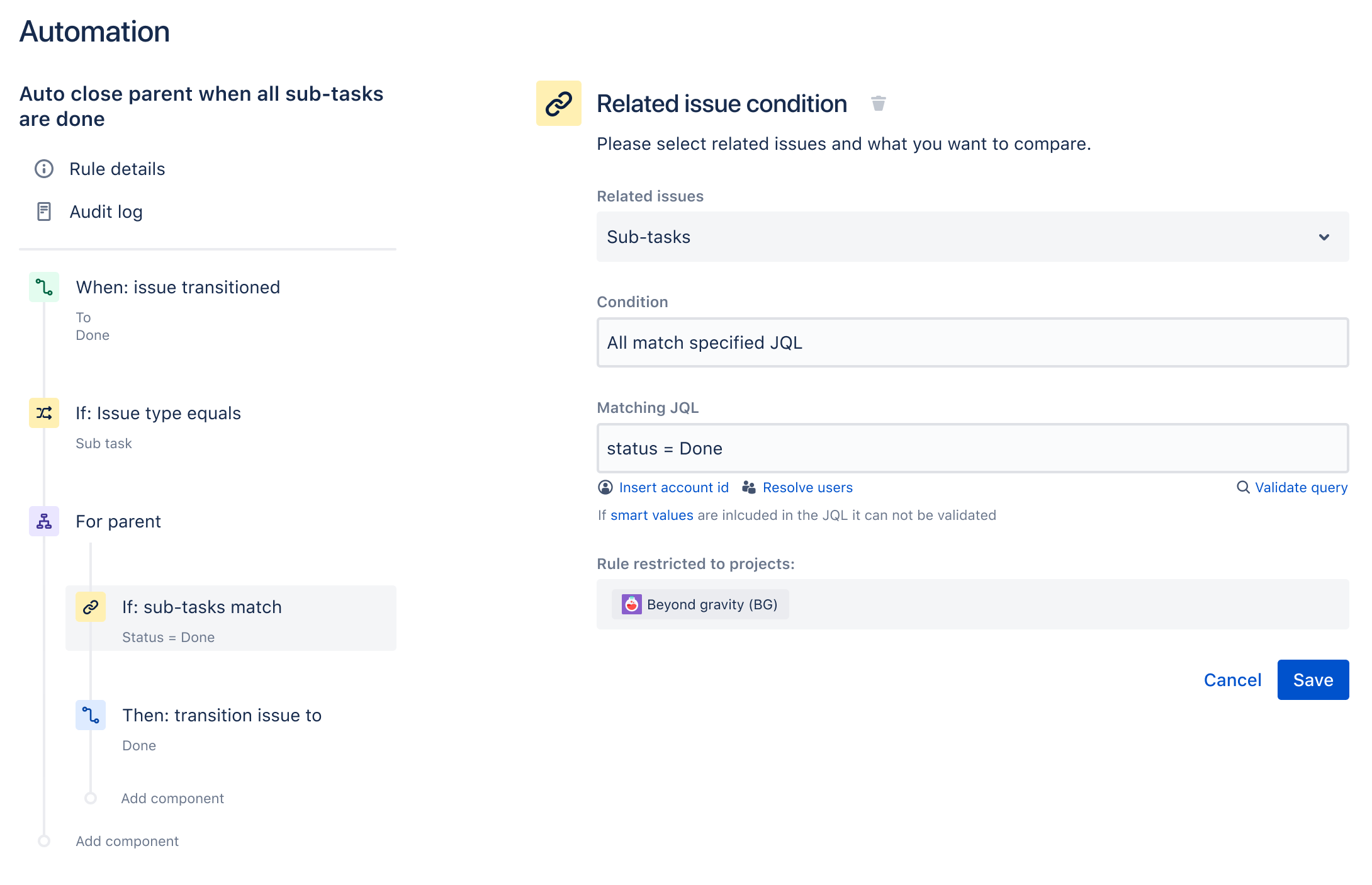Click the green When: issue transitioned trigger icon
1372x885 pixels.
pos(43,287)
